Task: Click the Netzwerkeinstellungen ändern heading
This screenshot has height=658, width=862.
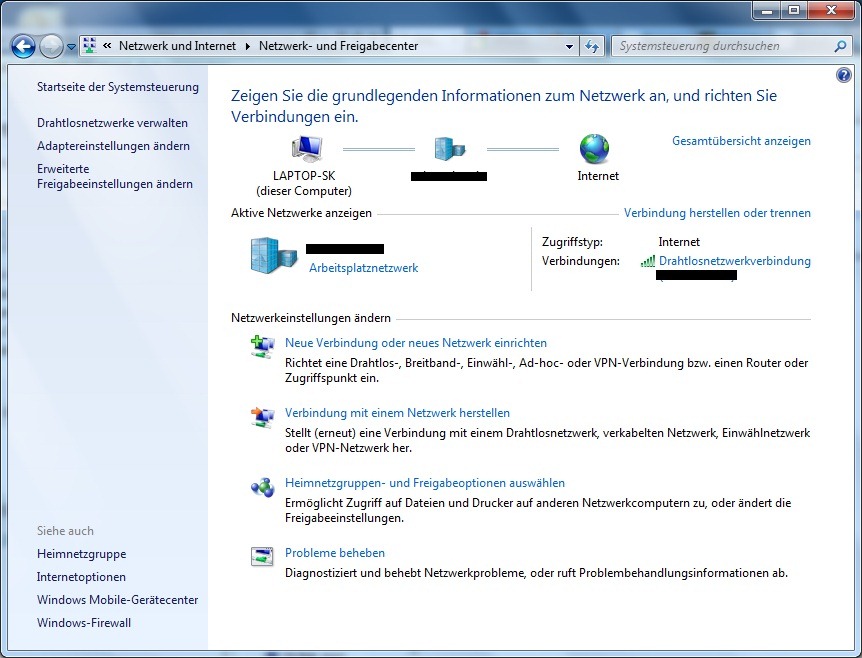Action: pos(311,318)
